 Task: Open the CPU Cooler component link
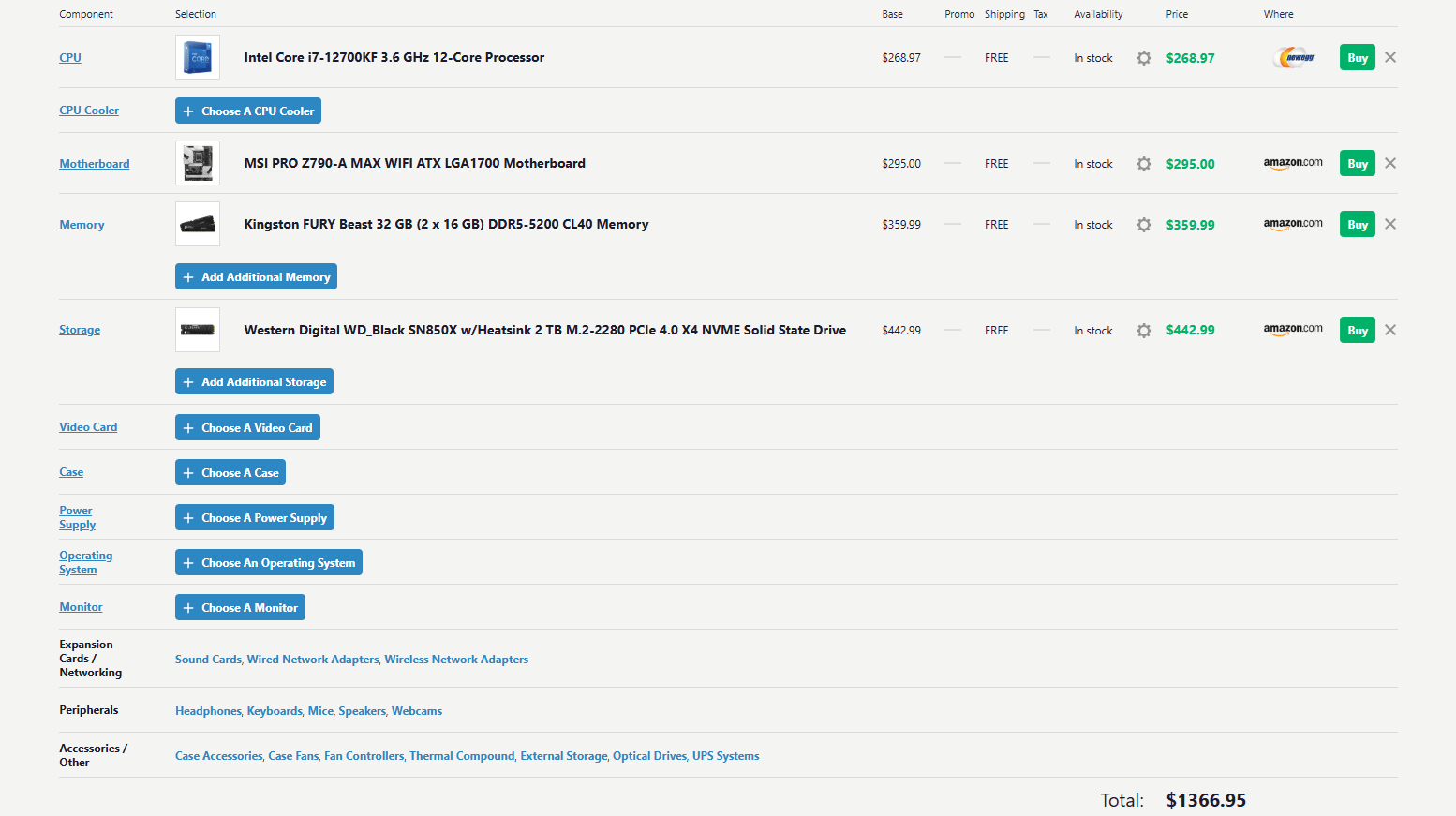pyautogui.click(x=89, y=111)
